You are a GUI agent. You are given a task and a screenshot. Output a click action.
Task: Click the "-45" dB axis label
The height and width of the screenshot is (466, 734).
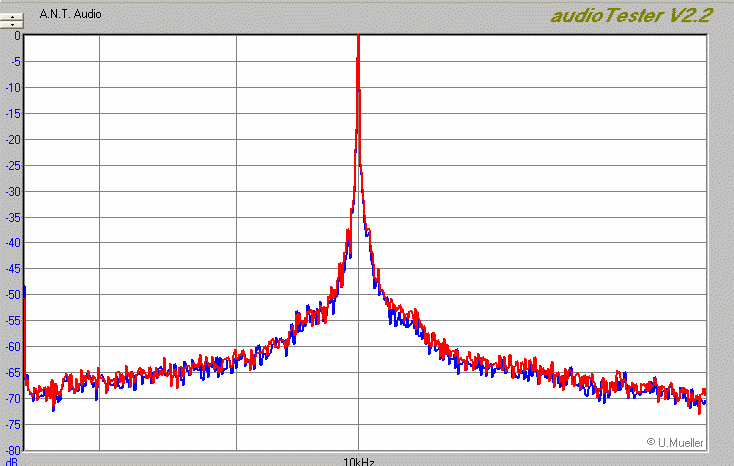[x=13, y=269]
